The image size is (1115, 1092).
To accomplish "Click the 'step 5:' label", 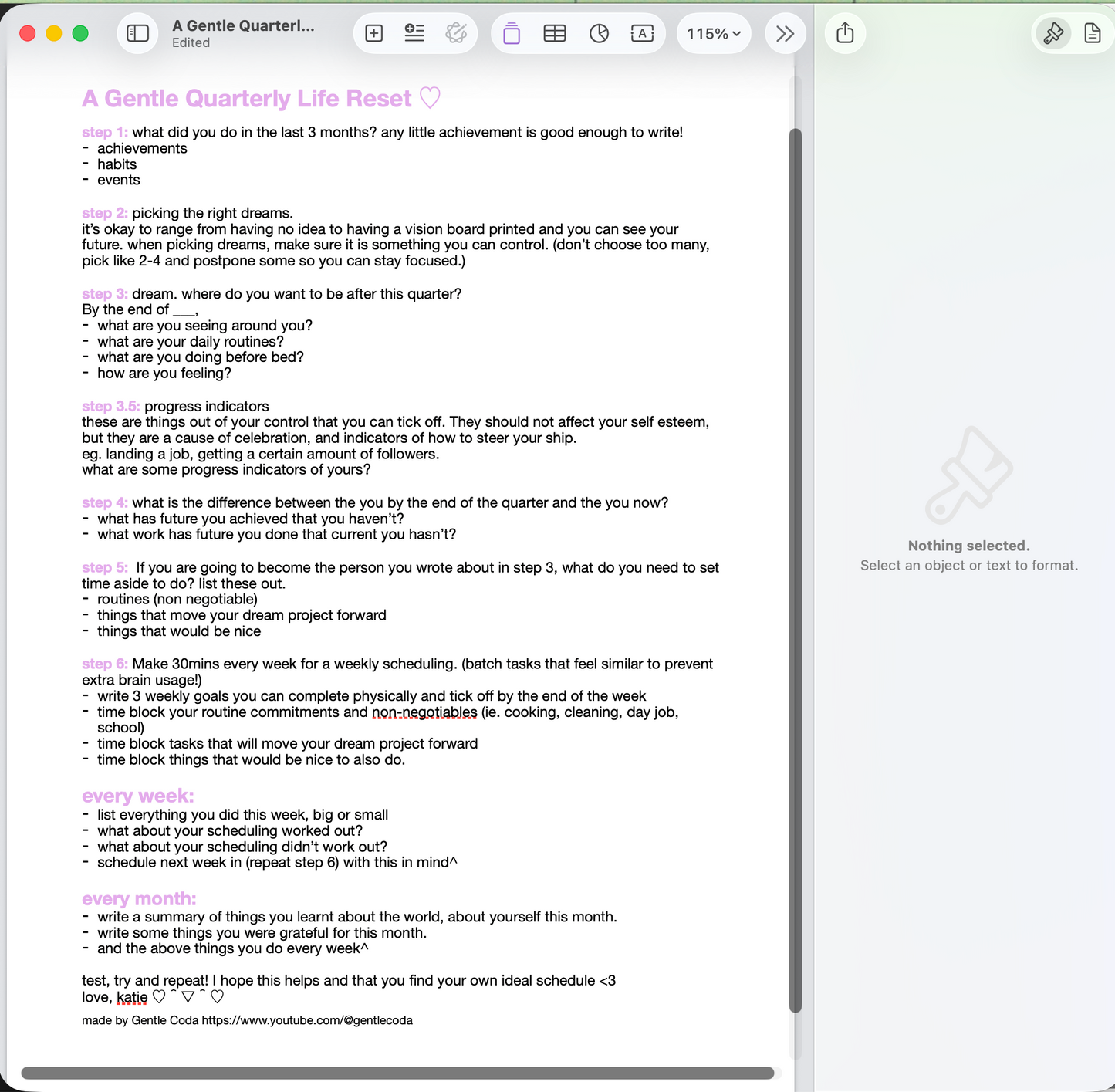I will point(105,568).
